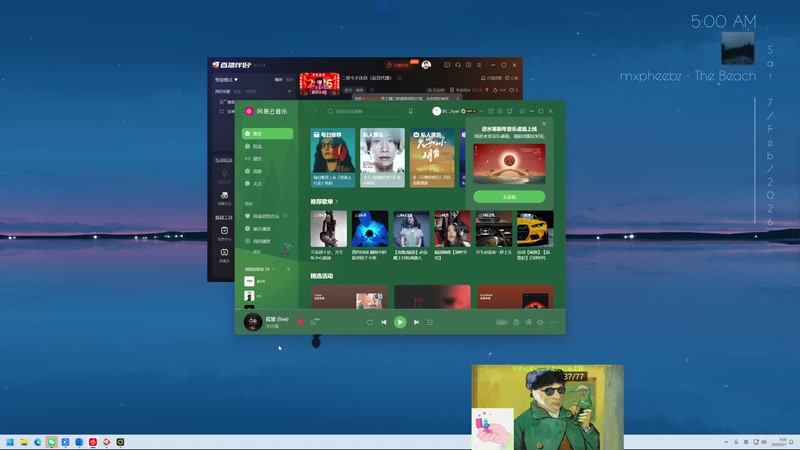The width and height of the screenshot is (800, 450).
Task: Open comments icon next to the red heart
Action: [314, 322]
